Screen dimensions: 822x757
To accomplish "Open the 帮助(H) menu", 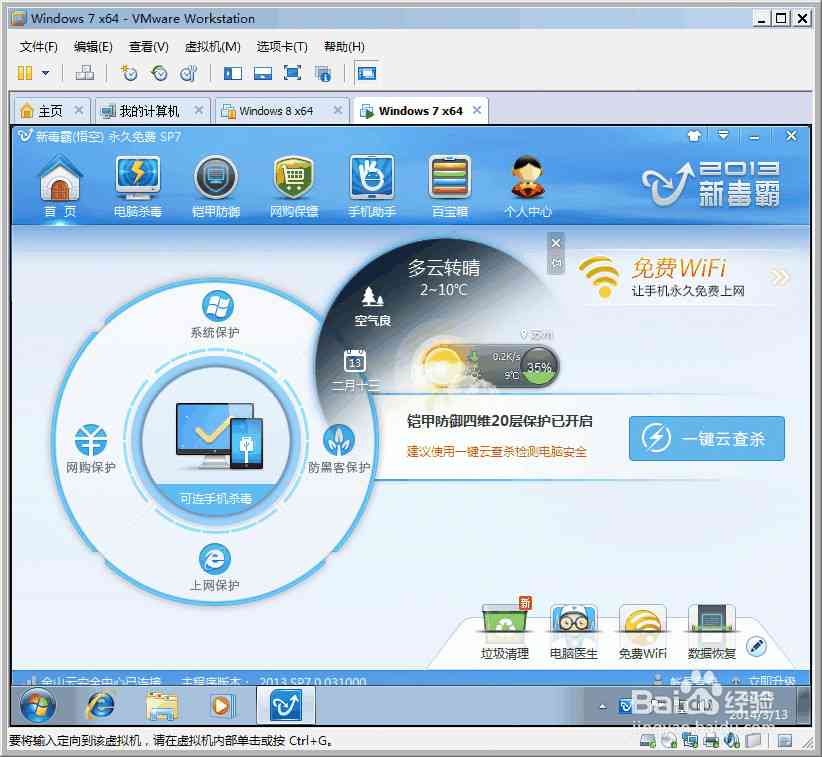I will click(344, 47).
